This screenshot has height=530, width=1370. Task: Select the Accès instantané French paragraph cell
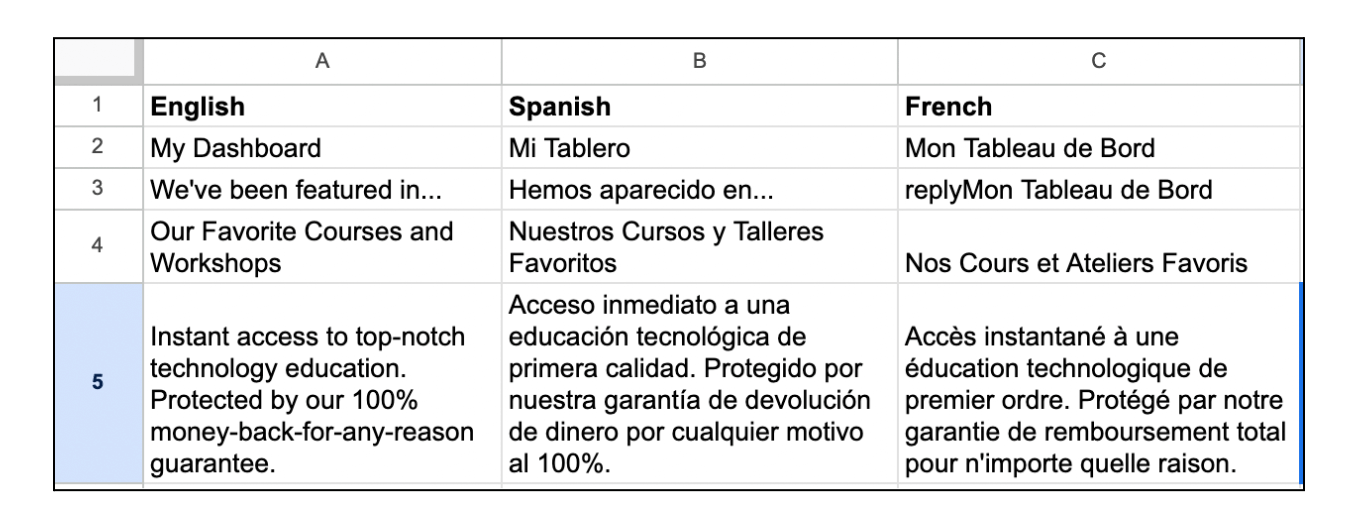click(1098, 383)
